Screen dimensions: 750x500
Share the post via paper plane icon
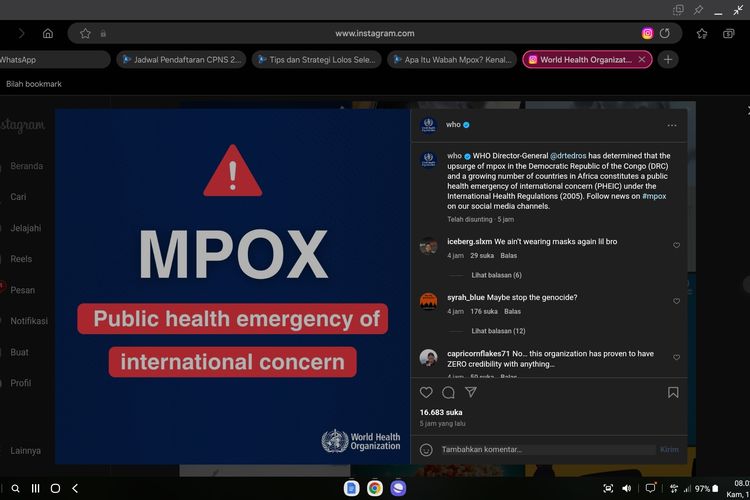(x=470, y=393)
